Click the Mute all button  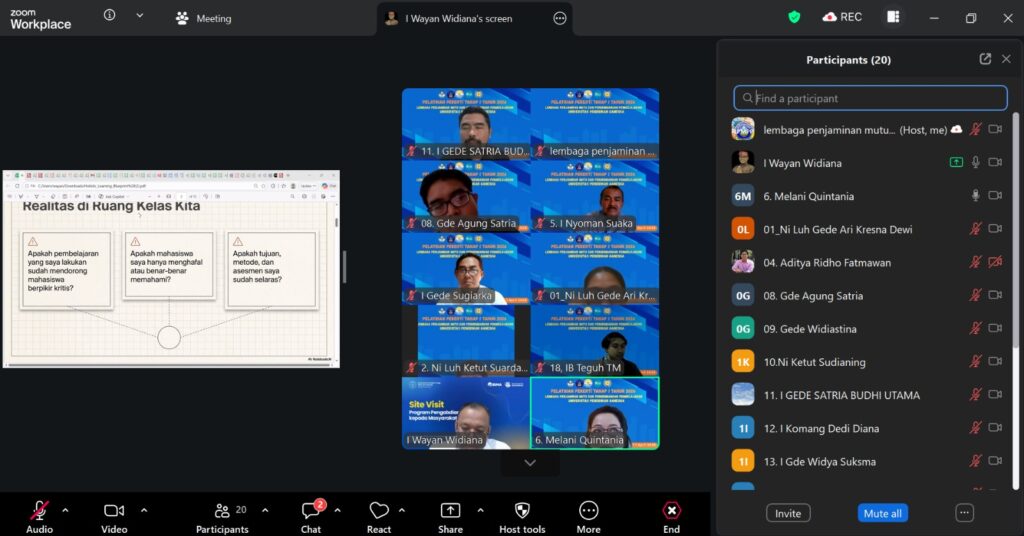(x=882, y=513)
